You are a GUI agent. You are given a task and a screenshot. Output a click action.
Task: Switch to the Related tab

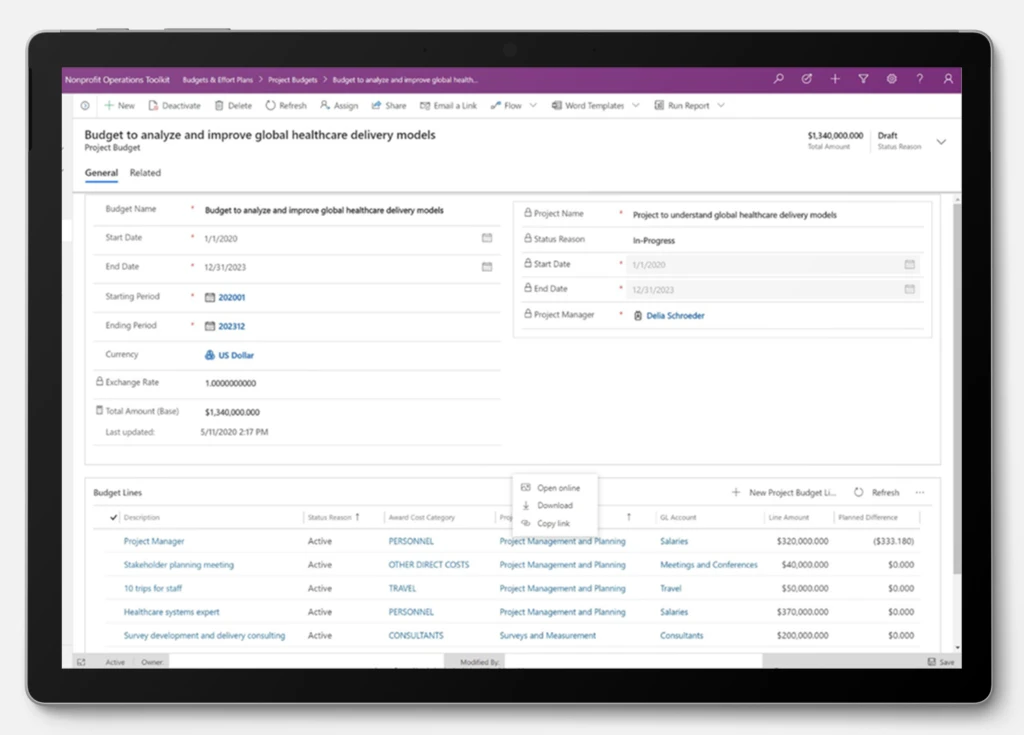[145, 173]
